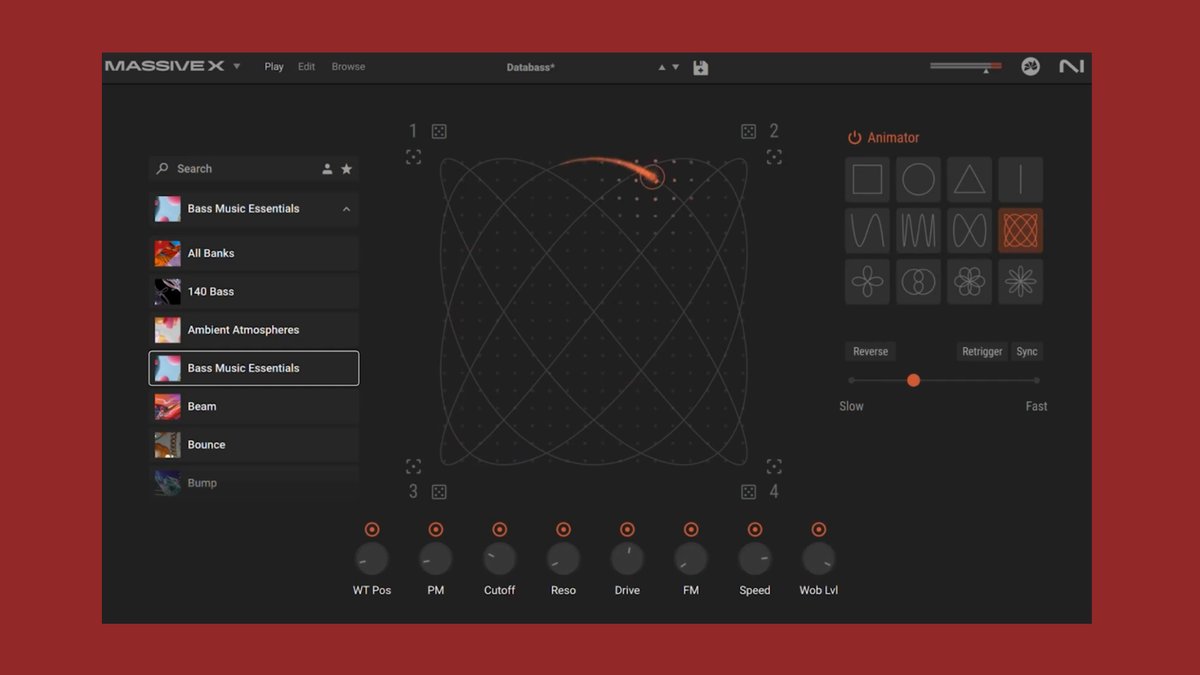Select the Beam bank
This screenshot has height=675, width=1200.
pos(254,407)
